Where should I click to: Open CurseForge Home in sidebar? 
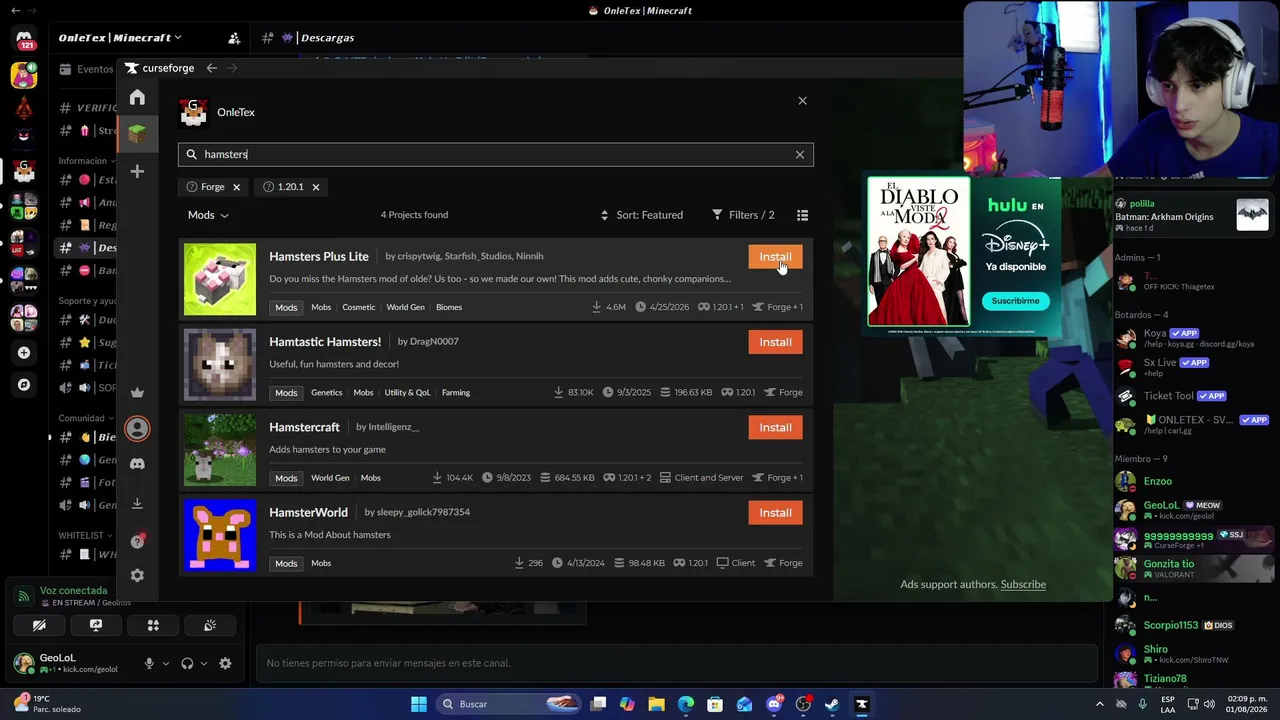pos(137,97)
